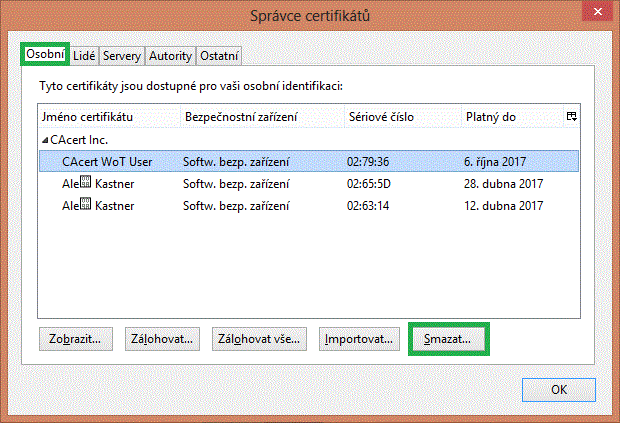Confirm the dialog with OK
Screen dimensions: 620x423
(559, 389)
